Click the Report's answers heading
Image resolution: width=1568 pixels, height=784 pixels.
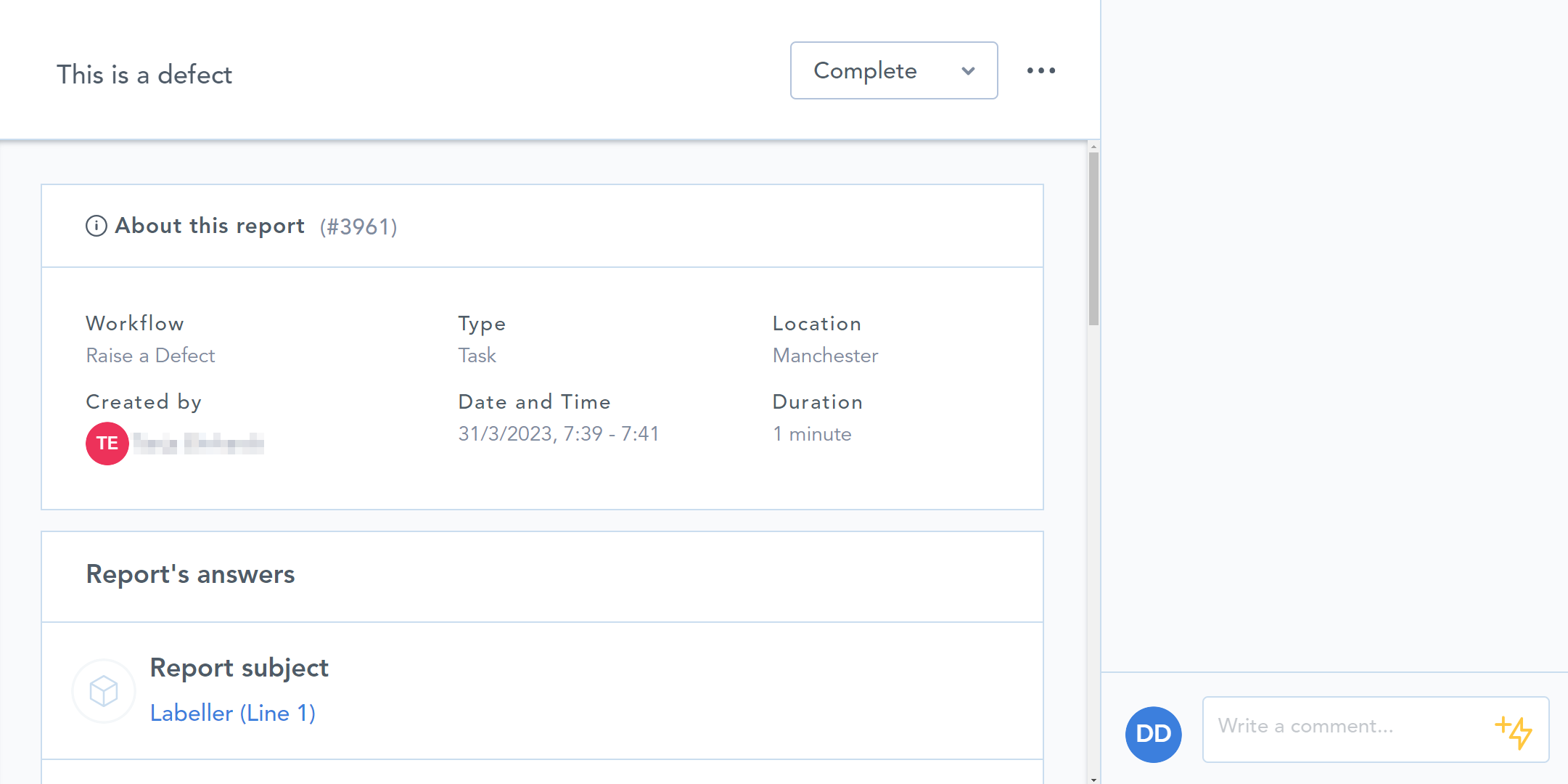pyautogui.click(x=190, y=574)
